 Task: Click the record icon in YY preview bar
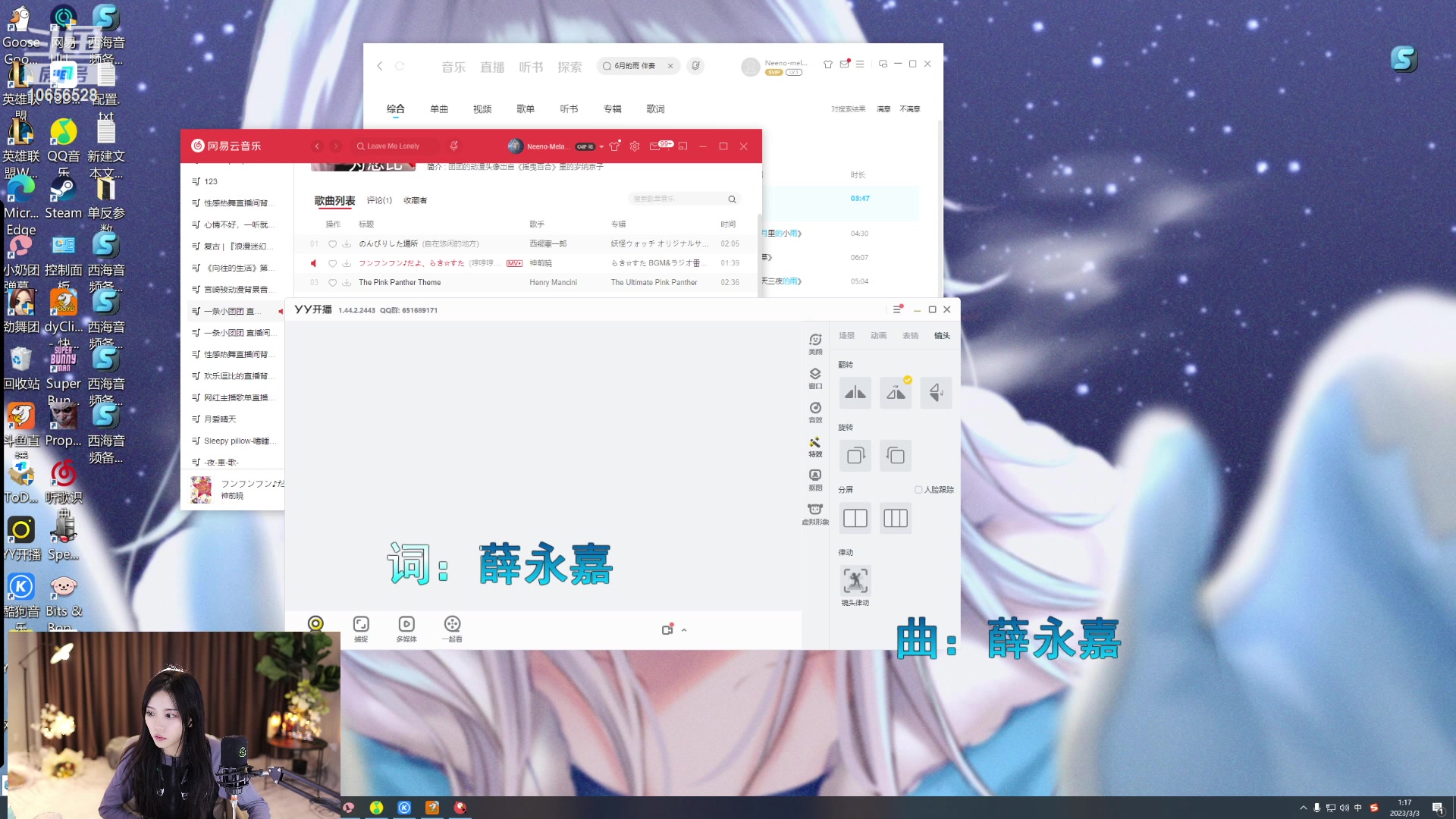667,629
